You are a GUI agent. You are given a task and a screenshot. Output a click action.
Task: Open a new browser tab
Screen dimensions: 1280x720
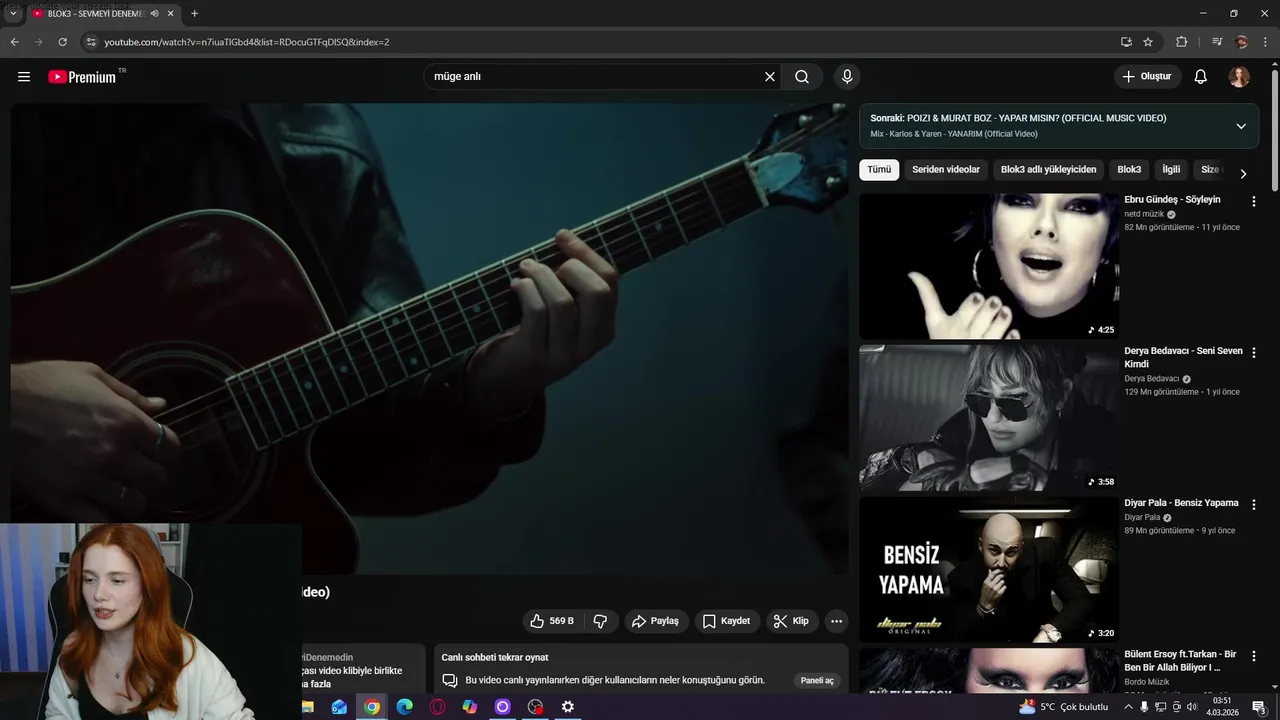coord(194,14)
